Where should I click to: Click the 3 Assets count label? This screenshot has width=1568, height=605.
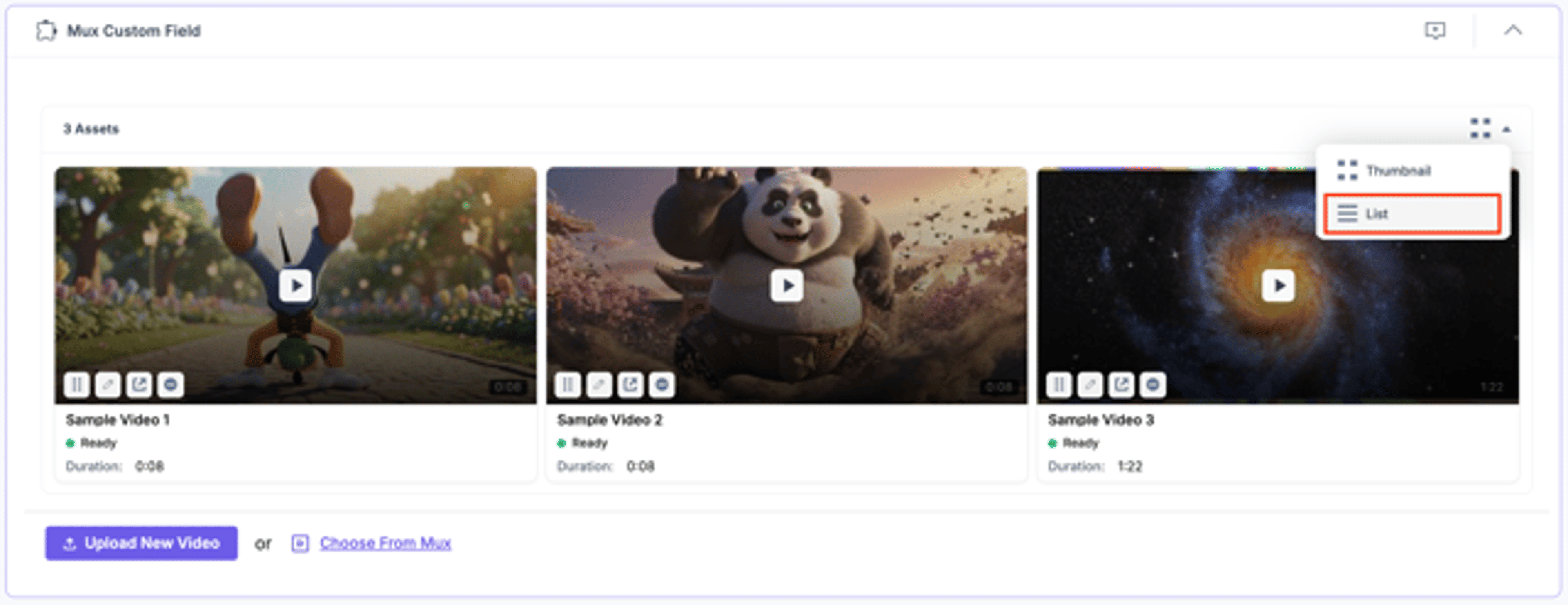click(91, 129)
